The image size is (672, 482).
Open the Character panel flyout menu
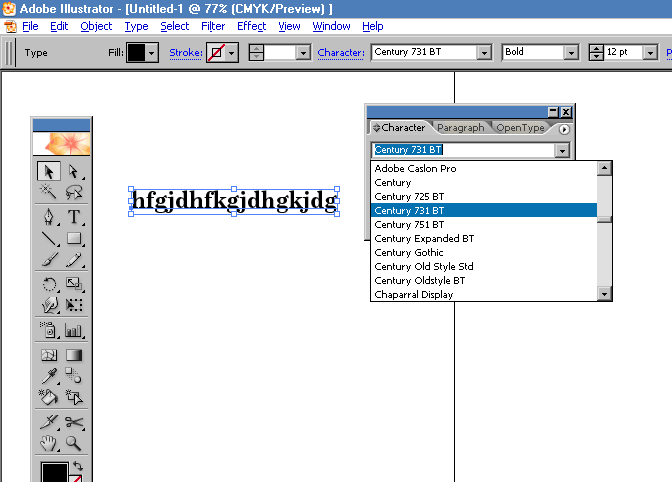tap(564, 129)
